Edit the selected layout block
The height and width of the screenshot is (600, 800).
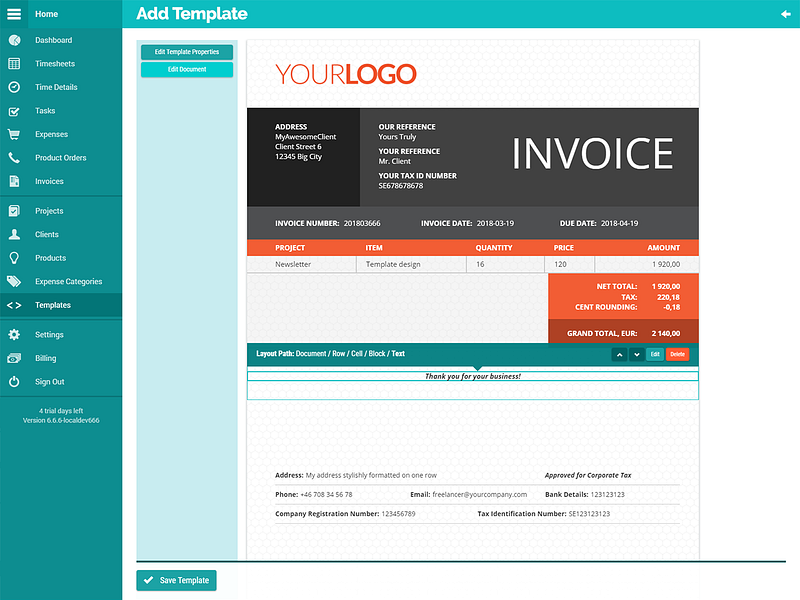click(x=655, y=354)
